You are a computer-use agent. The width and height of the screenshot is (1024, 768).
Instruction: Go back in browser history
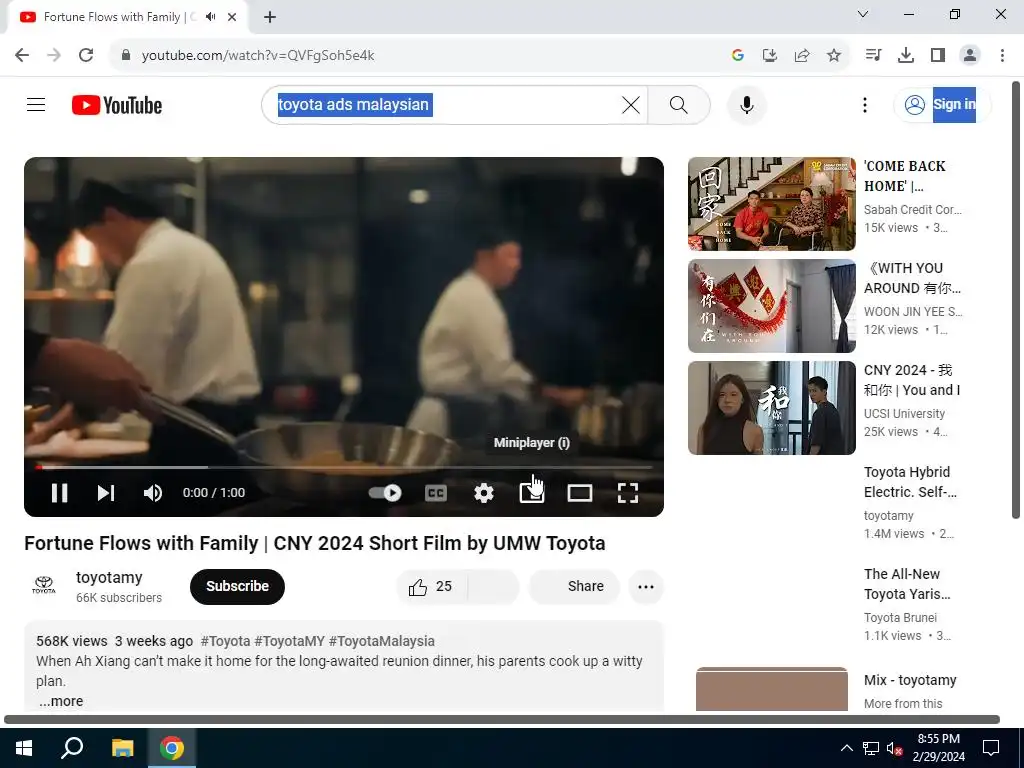point(22,56)
